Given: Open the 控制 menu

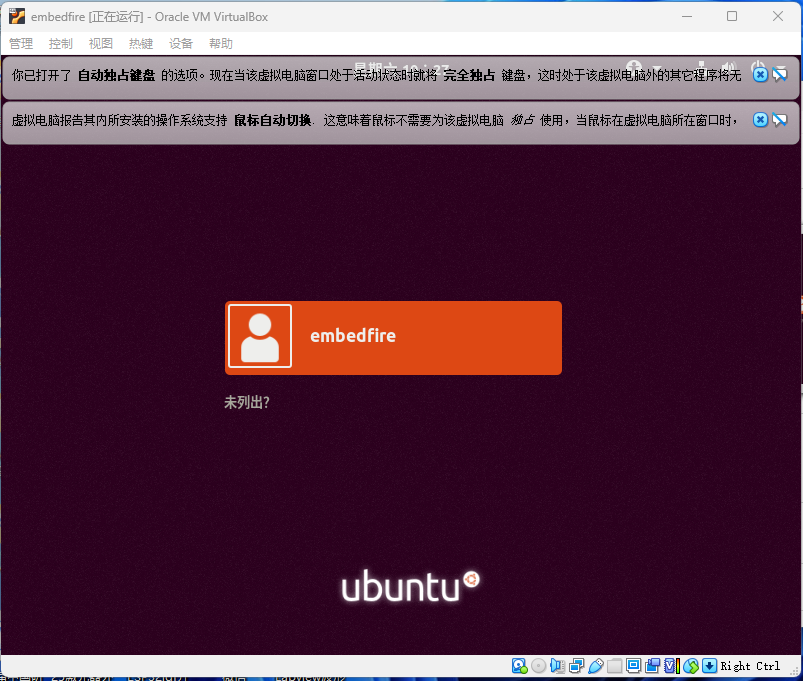Looking at the screenshot, I should [60, 44].
